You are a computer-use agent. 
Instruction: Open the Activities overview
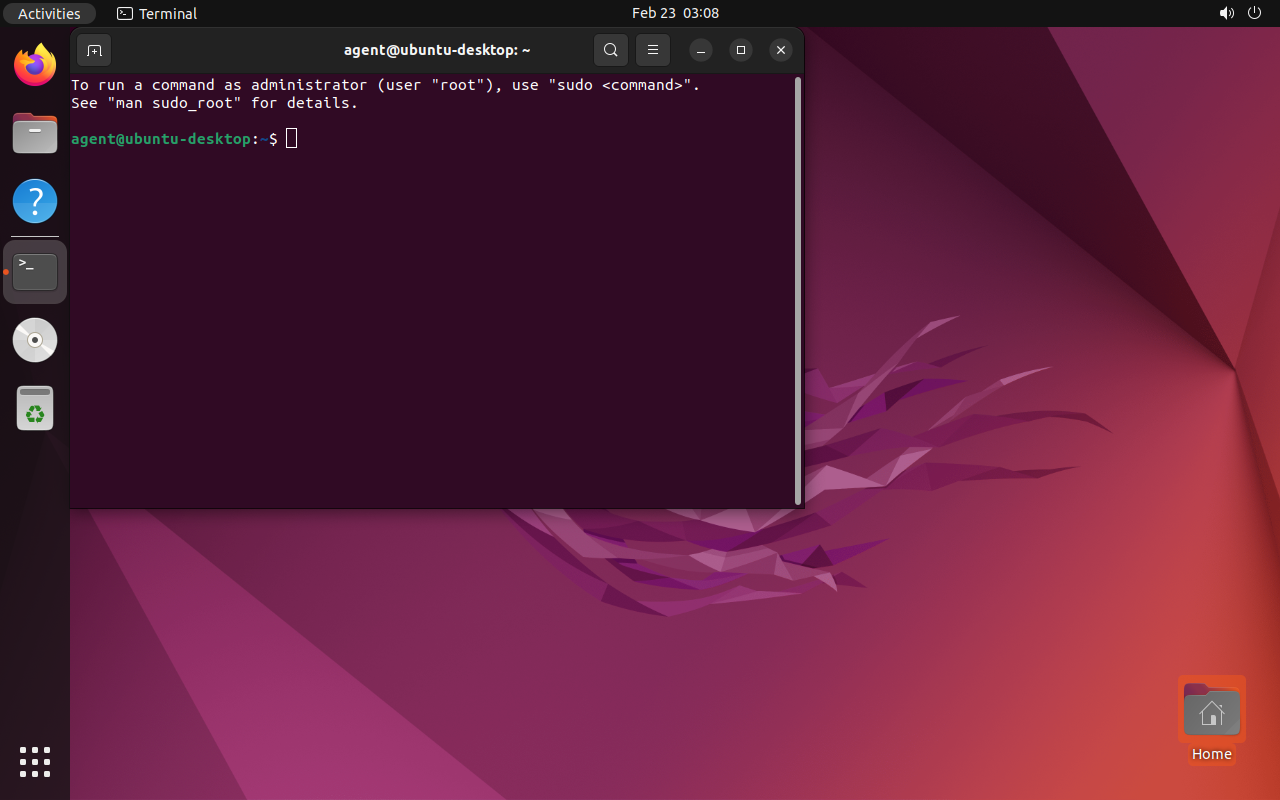49,13
